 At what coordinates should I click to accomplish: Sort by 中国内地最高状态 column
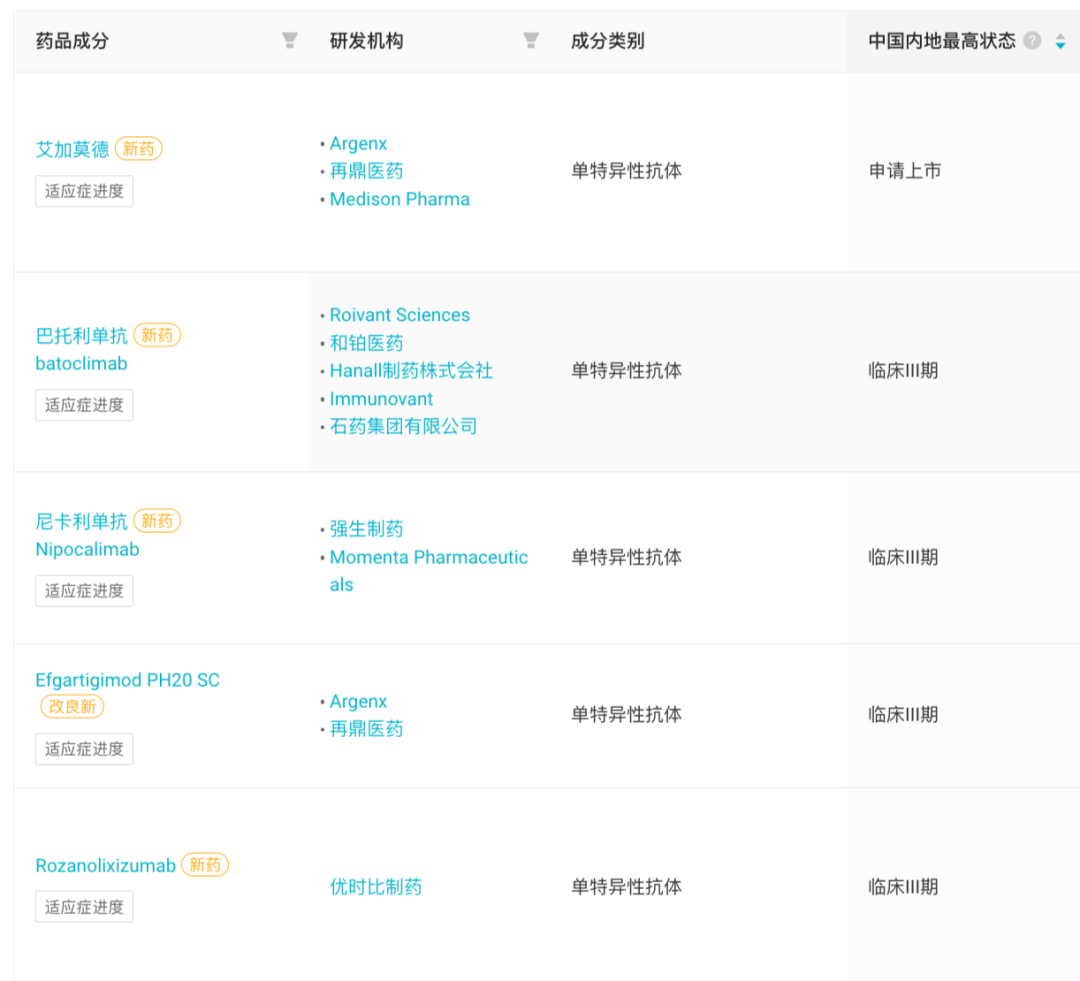pos(1060,41)
